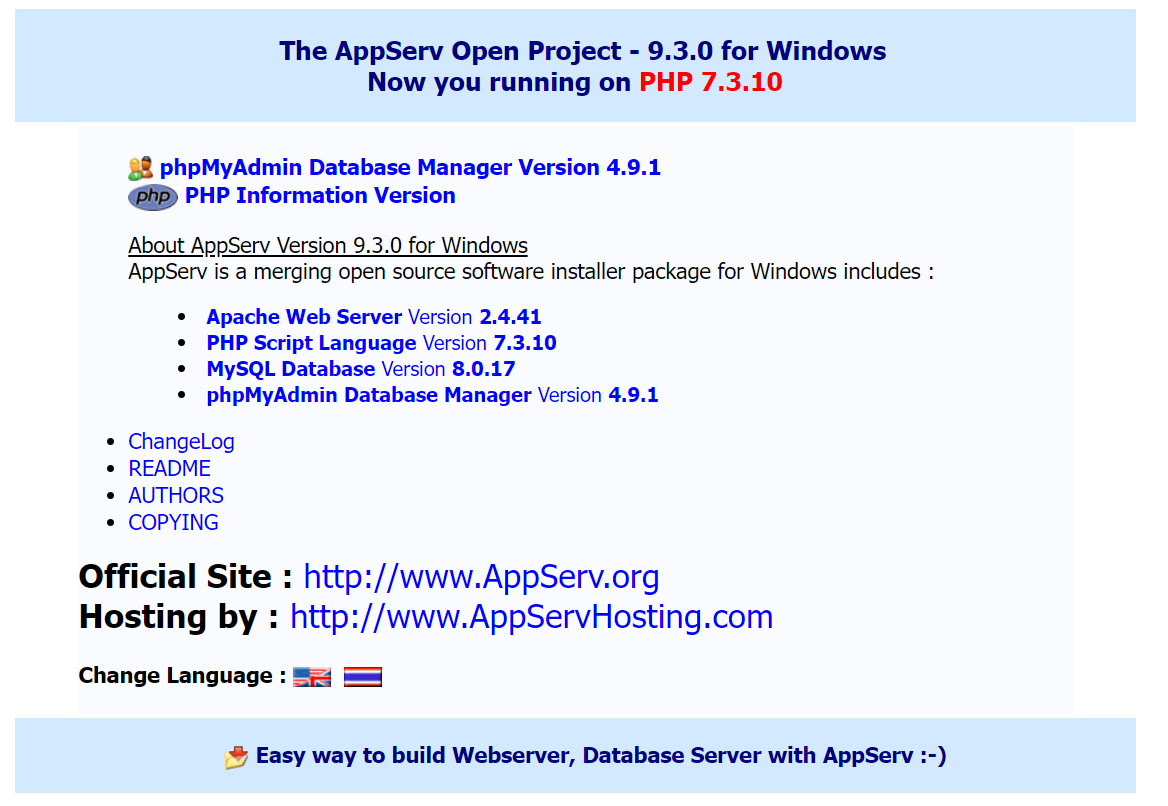Screen dimensions: 1168x806
Task: Select the English language flag
Action: point(311,676)
